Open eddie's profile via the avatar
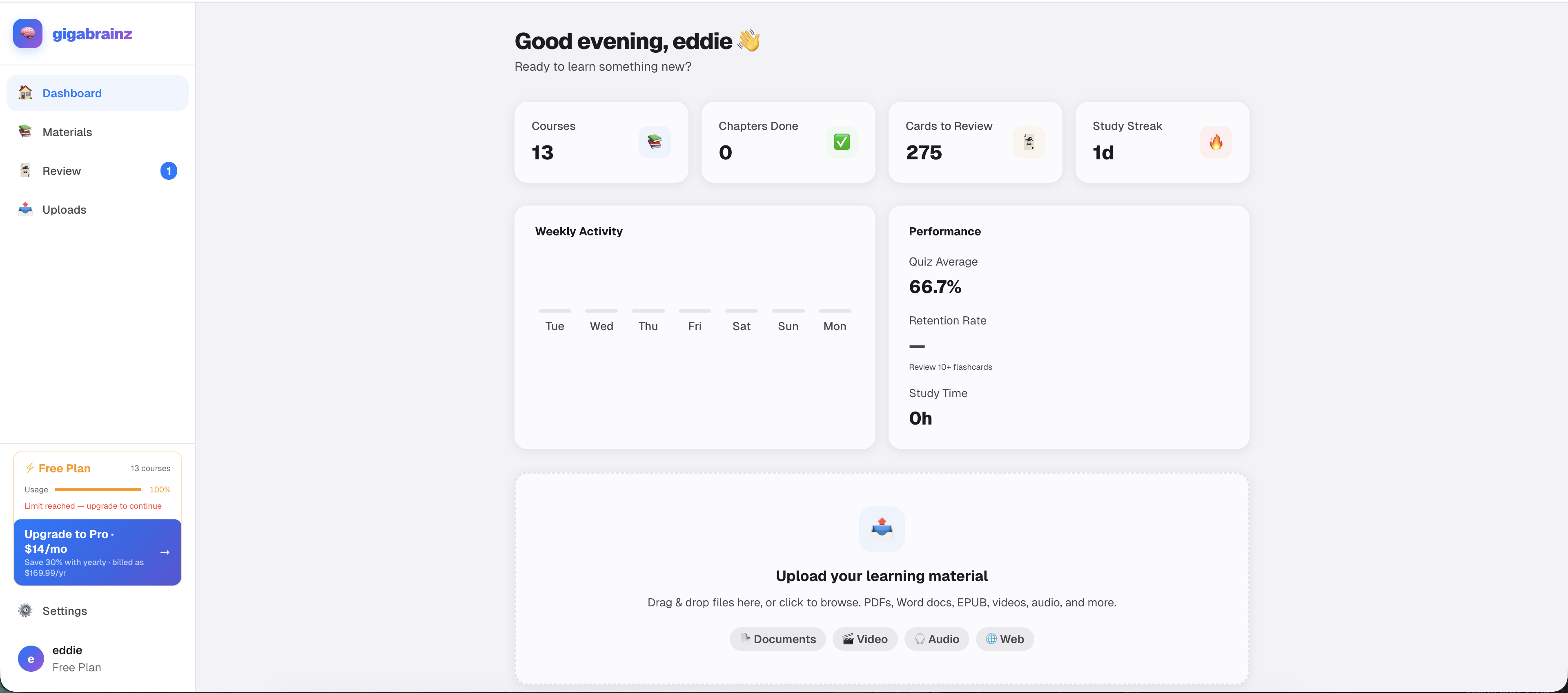Image resolution: width=1568 pixels, height=693 pixels. [x=31, y=658]
